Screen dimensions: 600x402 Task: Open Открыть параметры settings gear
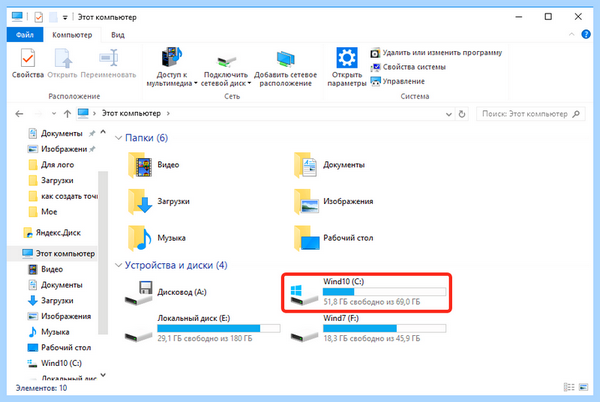(x=347, y=58)
